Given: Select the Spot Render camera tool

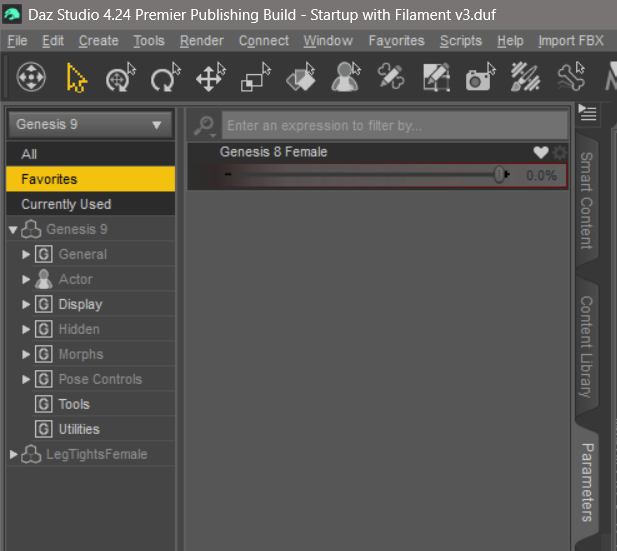Looking at the screenshot, I should click(x=480, y=77).
